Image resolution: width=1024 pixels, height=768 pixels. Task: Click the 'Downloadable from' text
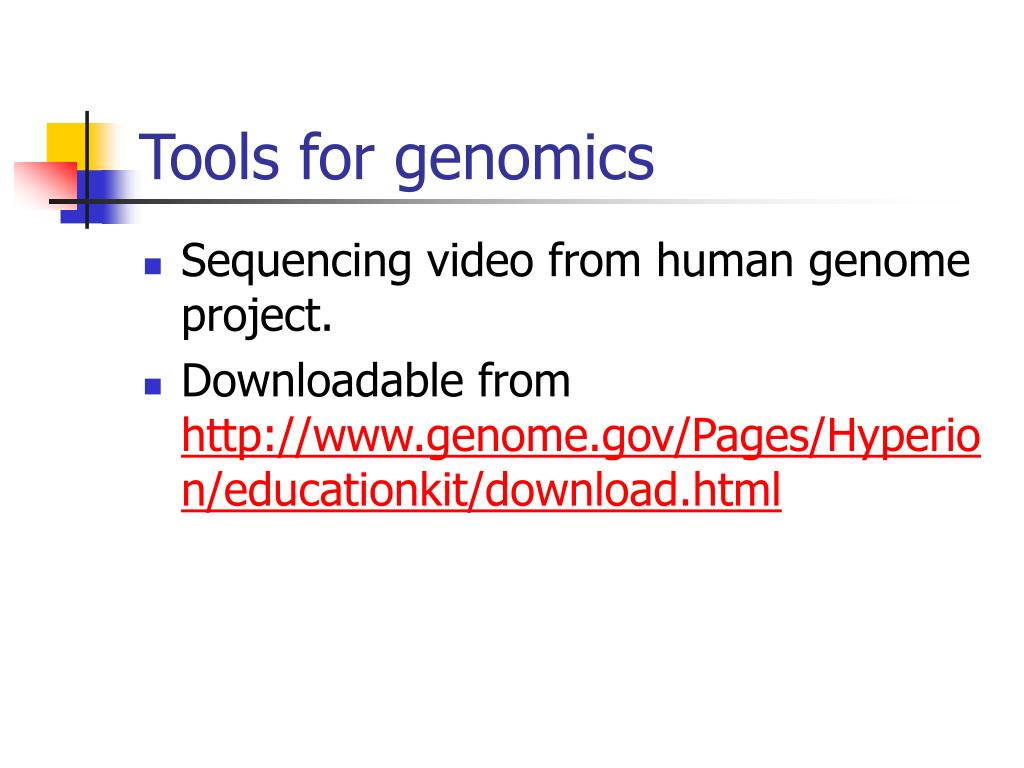(x=376, y=380)
